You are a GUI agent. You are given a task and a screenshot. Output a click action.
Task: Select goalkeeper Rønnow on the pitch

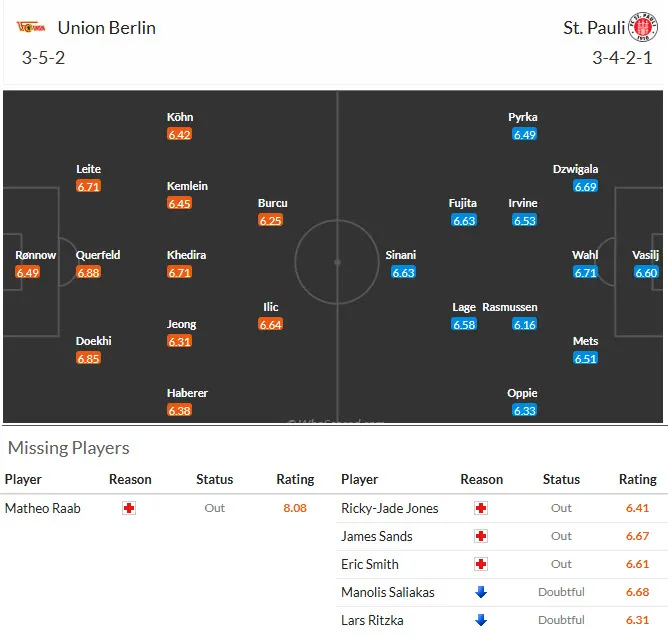tap(36, 255)
